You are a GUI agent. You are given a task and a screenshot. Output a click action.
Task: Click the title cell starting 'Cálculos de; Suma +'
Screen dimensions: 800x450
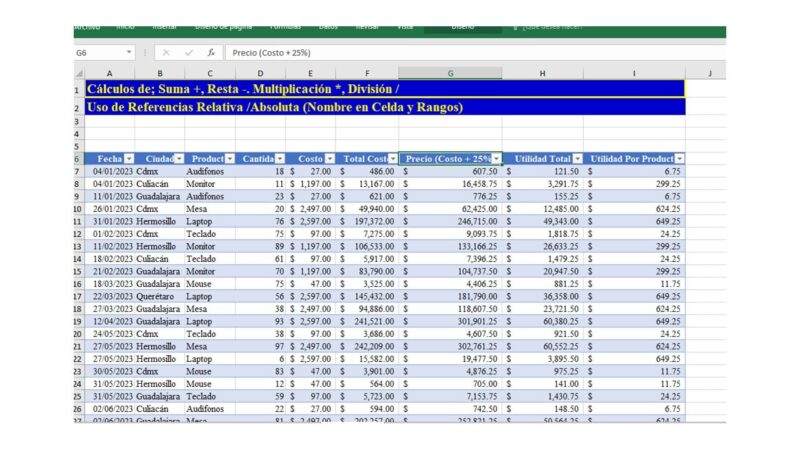385,89
